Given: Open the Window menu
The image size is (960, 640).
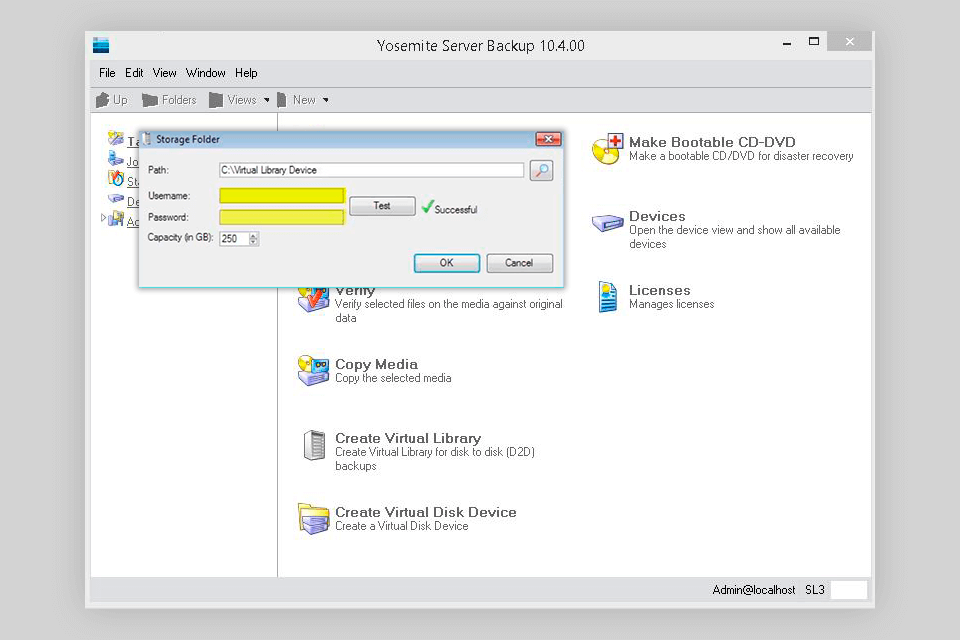Looking at the screenshot, I should pyautogui.click(x=206, y=73).
